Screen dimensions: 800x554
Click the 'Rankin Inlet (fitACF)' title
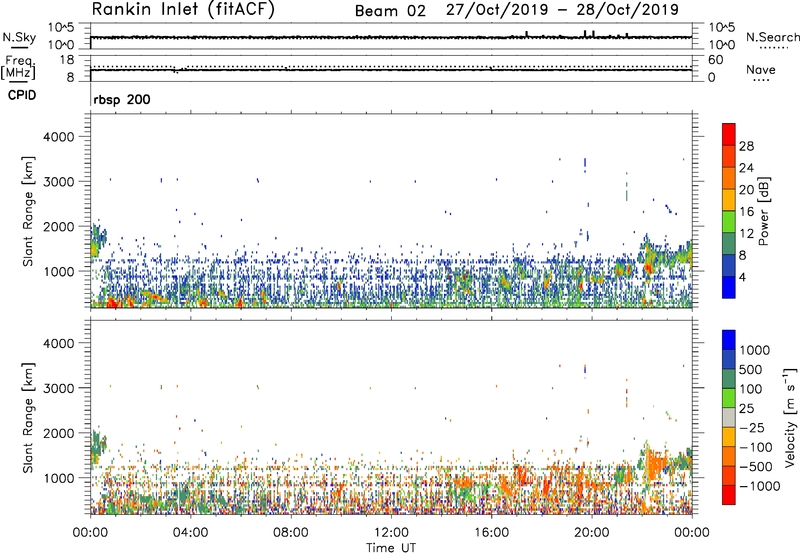[x=183, y=9]
